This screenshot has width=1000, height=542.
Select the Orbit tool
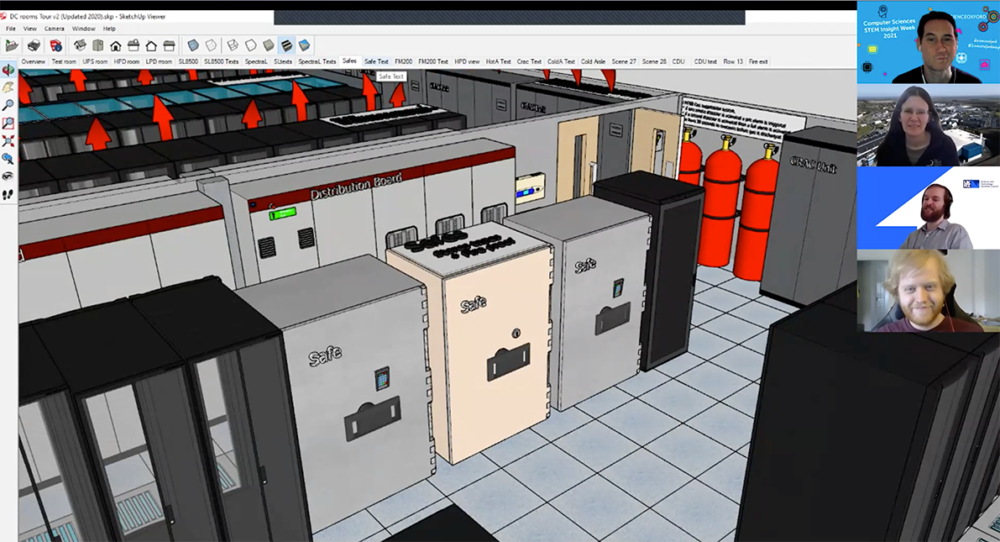8,70
